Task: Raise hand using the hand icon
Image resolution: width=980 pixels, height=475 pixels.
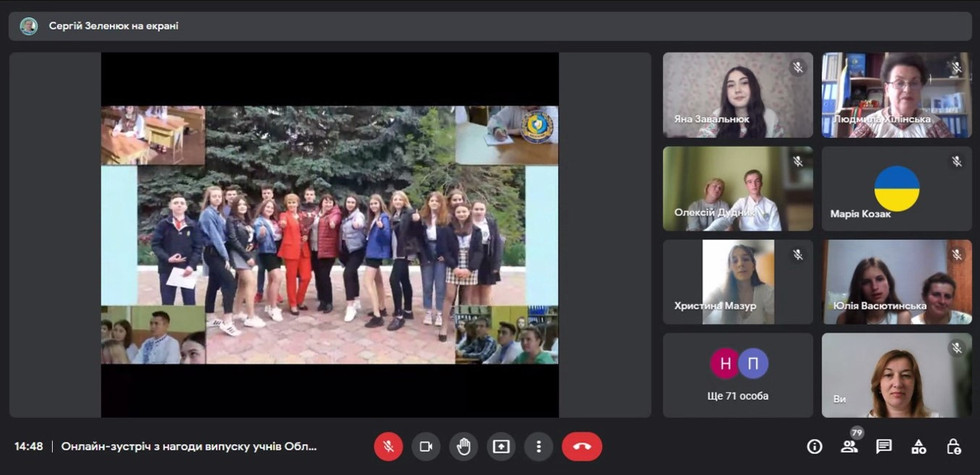Action: [x=463, y=447]
